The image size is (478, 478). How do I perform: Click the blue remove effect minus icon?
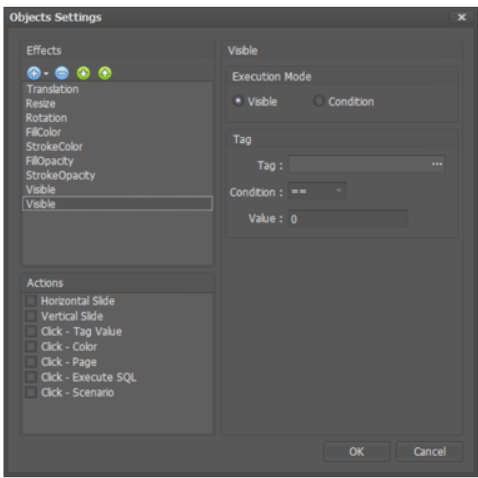[x=62, y=73]
